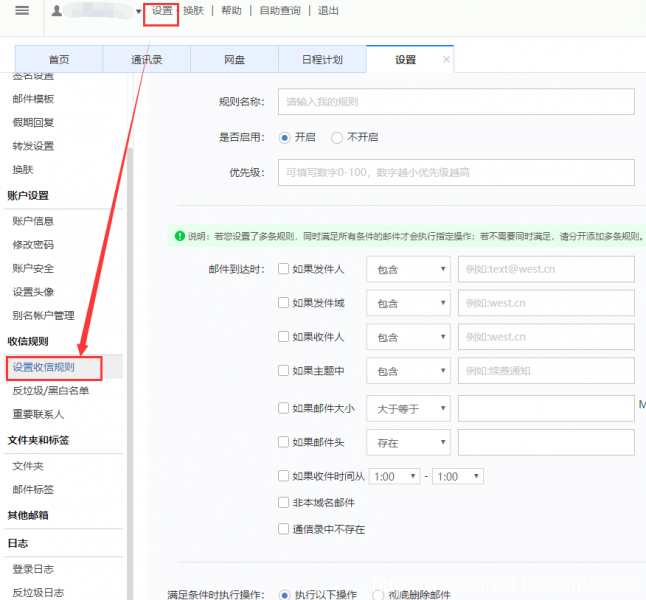Switch to the 日程计划 tab

322,59
